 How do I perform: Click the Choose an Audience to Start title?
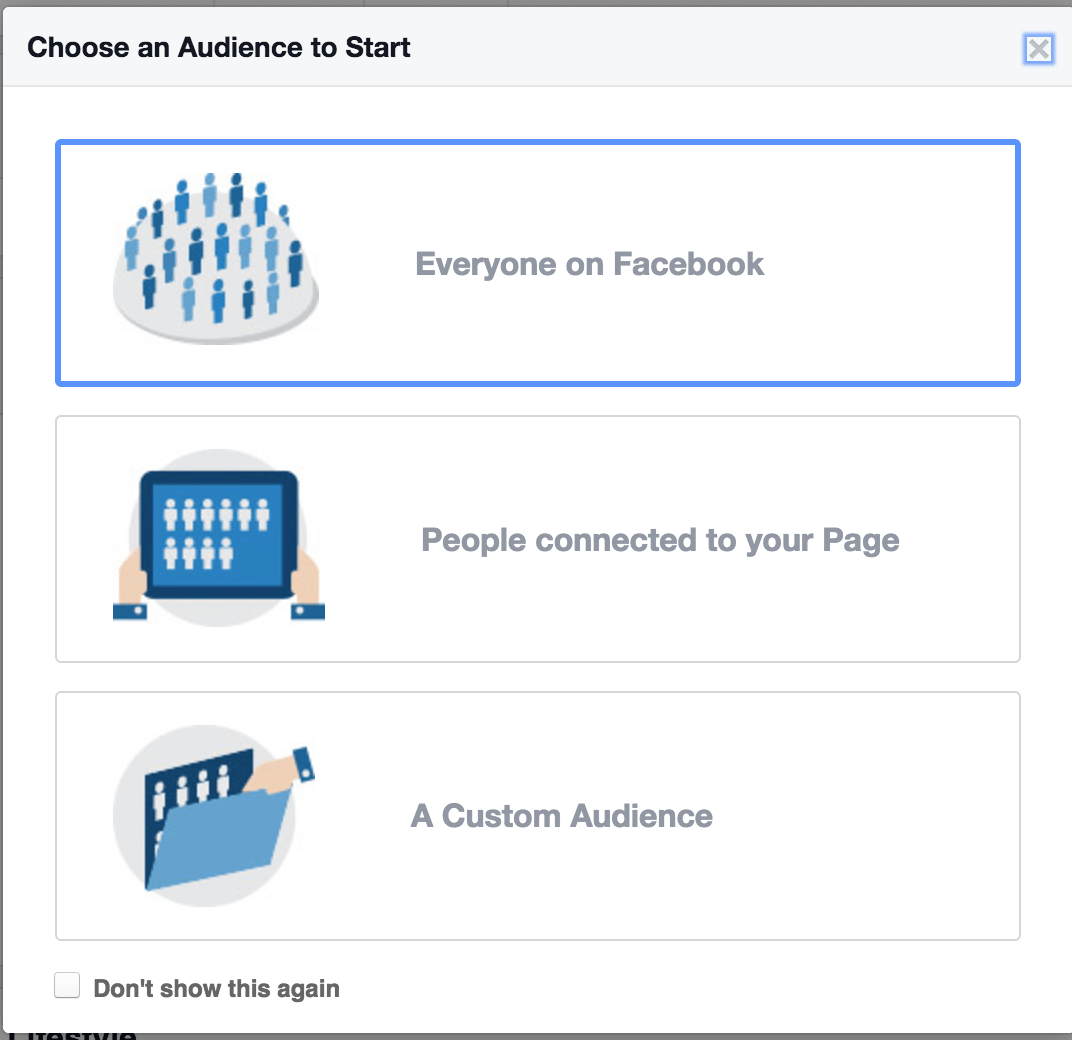click(x=218, y=47)
